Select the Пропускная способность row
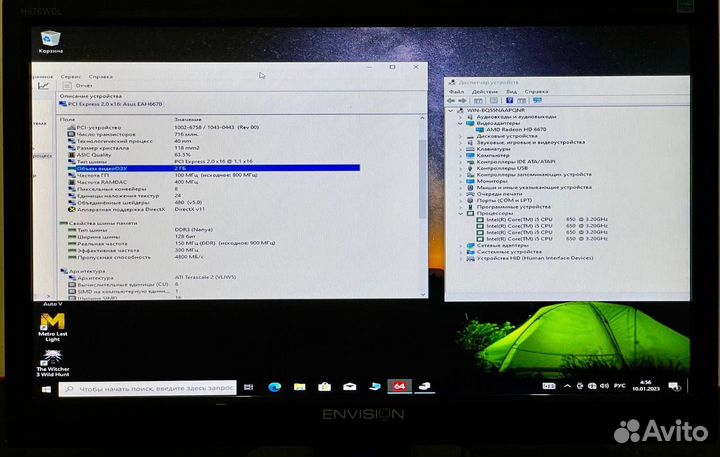The image size is (720, 457). [x=135, y=257]
